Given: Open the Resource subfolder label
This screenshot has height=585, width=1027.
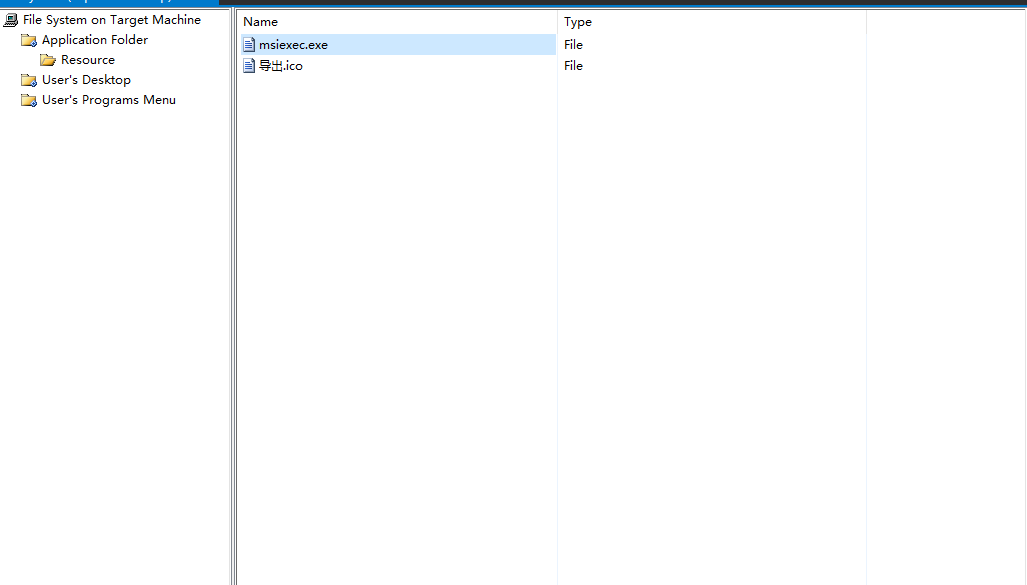Looking at the screenshot, I should (88, 60).
